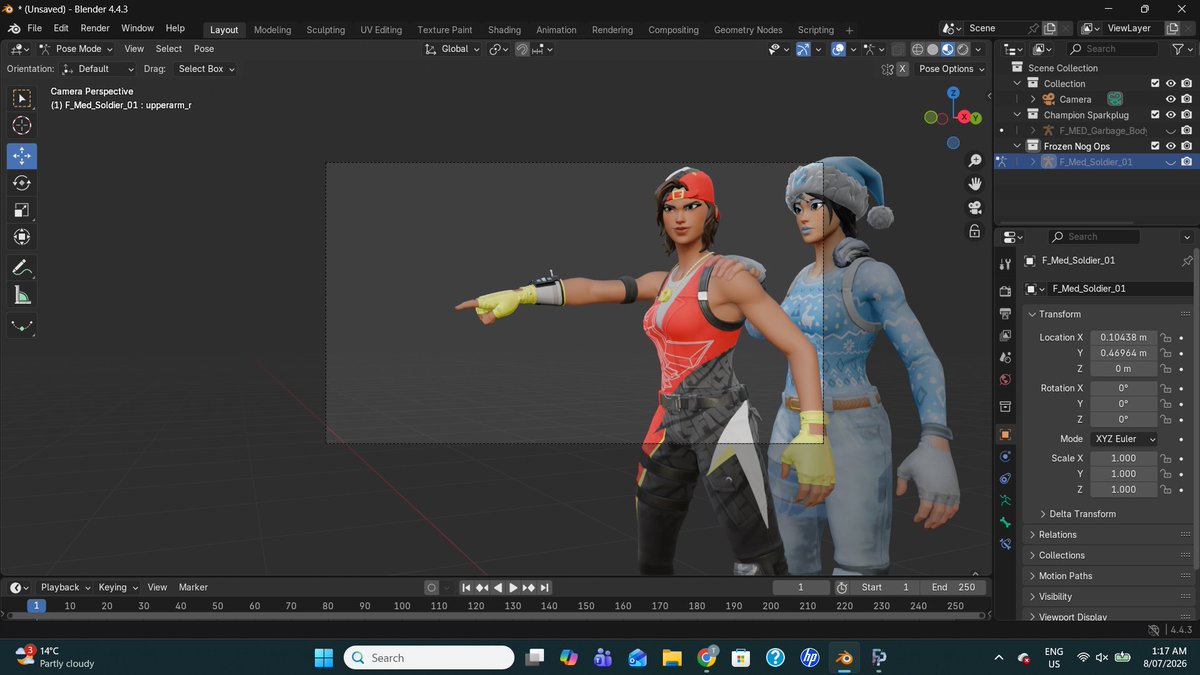
Task: Open the Bone Constraints properties tab
Action: (1005, 544)
